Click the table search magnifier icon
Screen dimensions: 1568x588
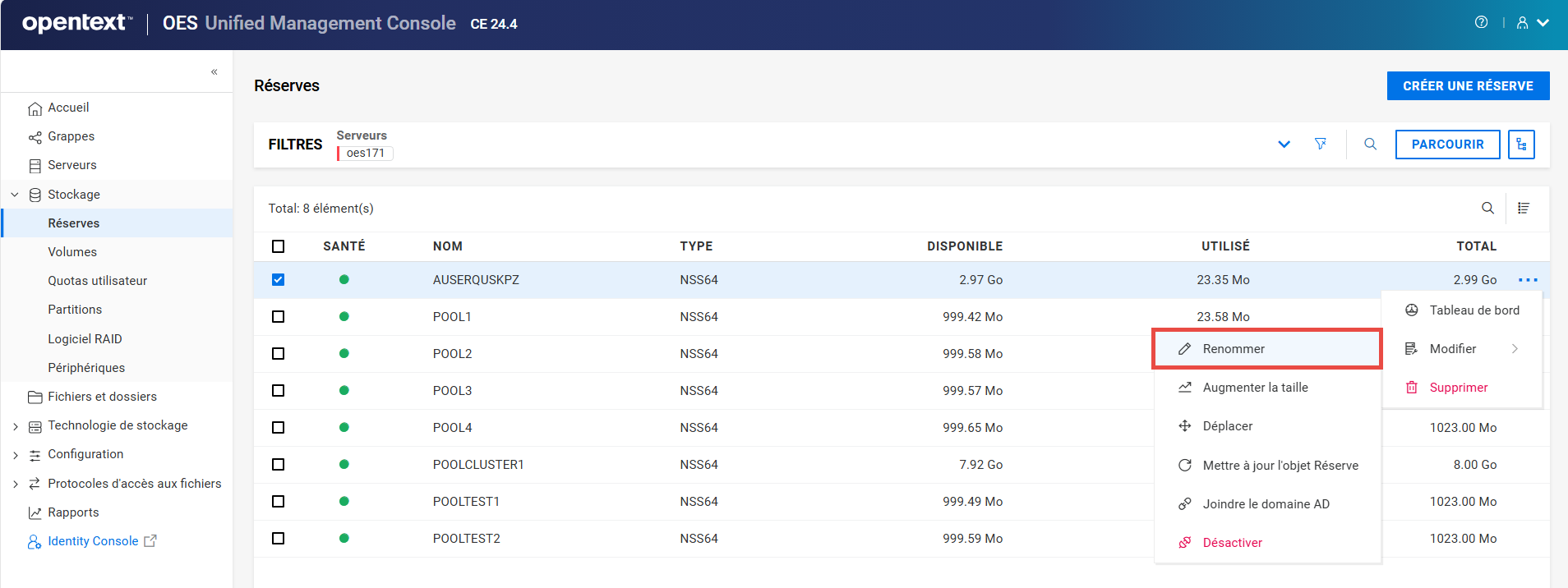1487,209
